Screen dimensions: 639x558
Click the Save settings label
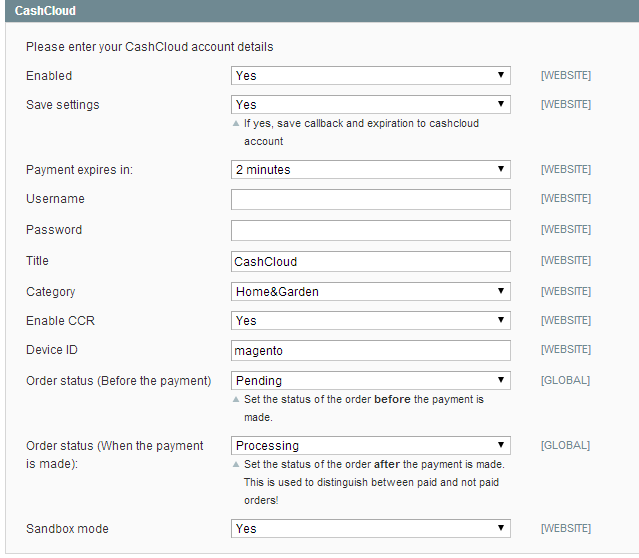[63, 105]
